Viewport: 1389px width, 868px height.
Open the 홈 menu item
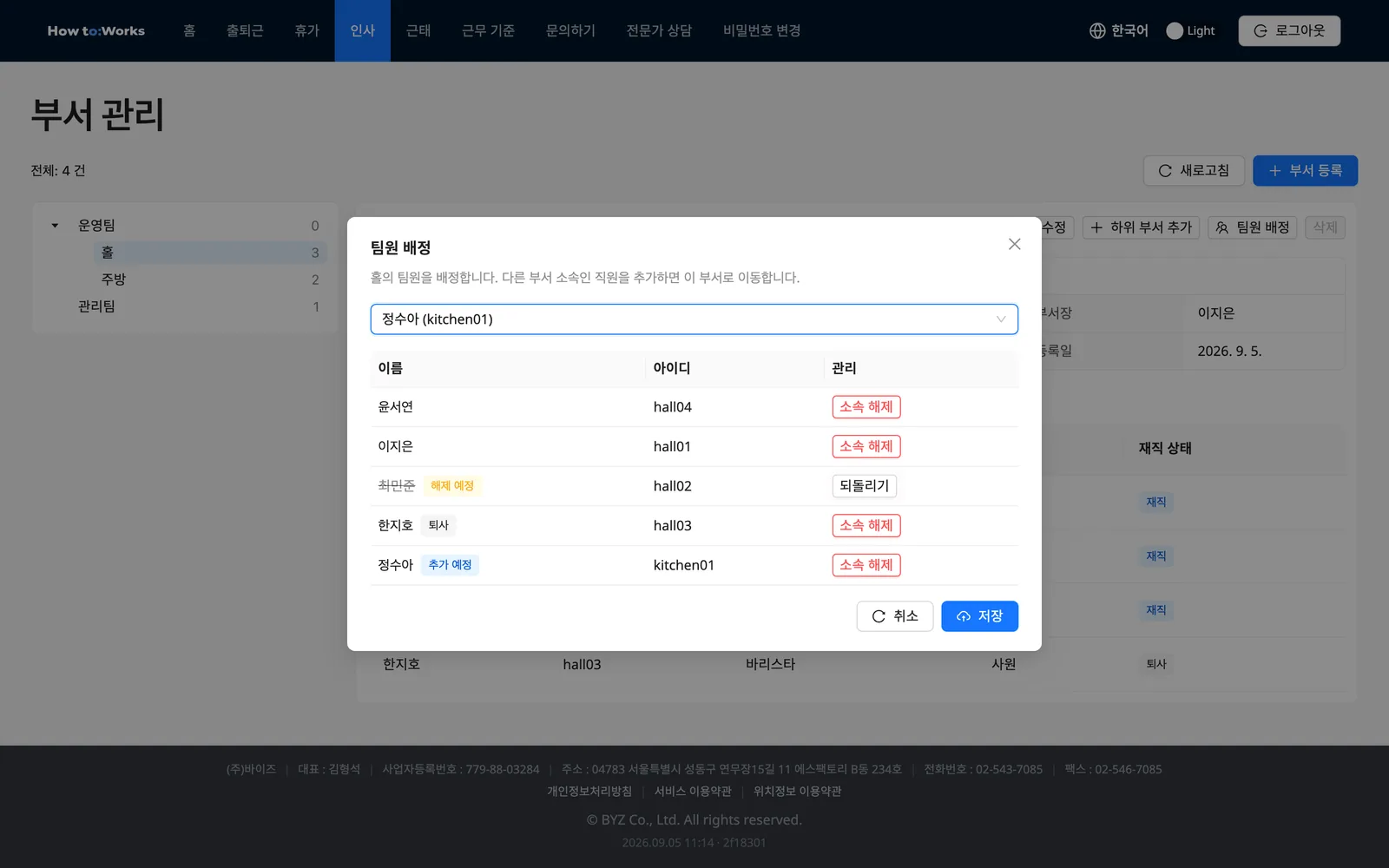point(189,30)
